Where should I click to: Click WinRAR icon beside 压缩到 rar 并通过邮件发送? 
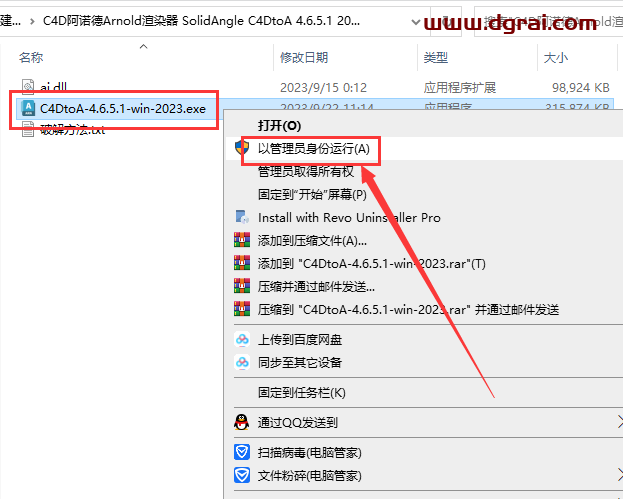coord(242,309)
